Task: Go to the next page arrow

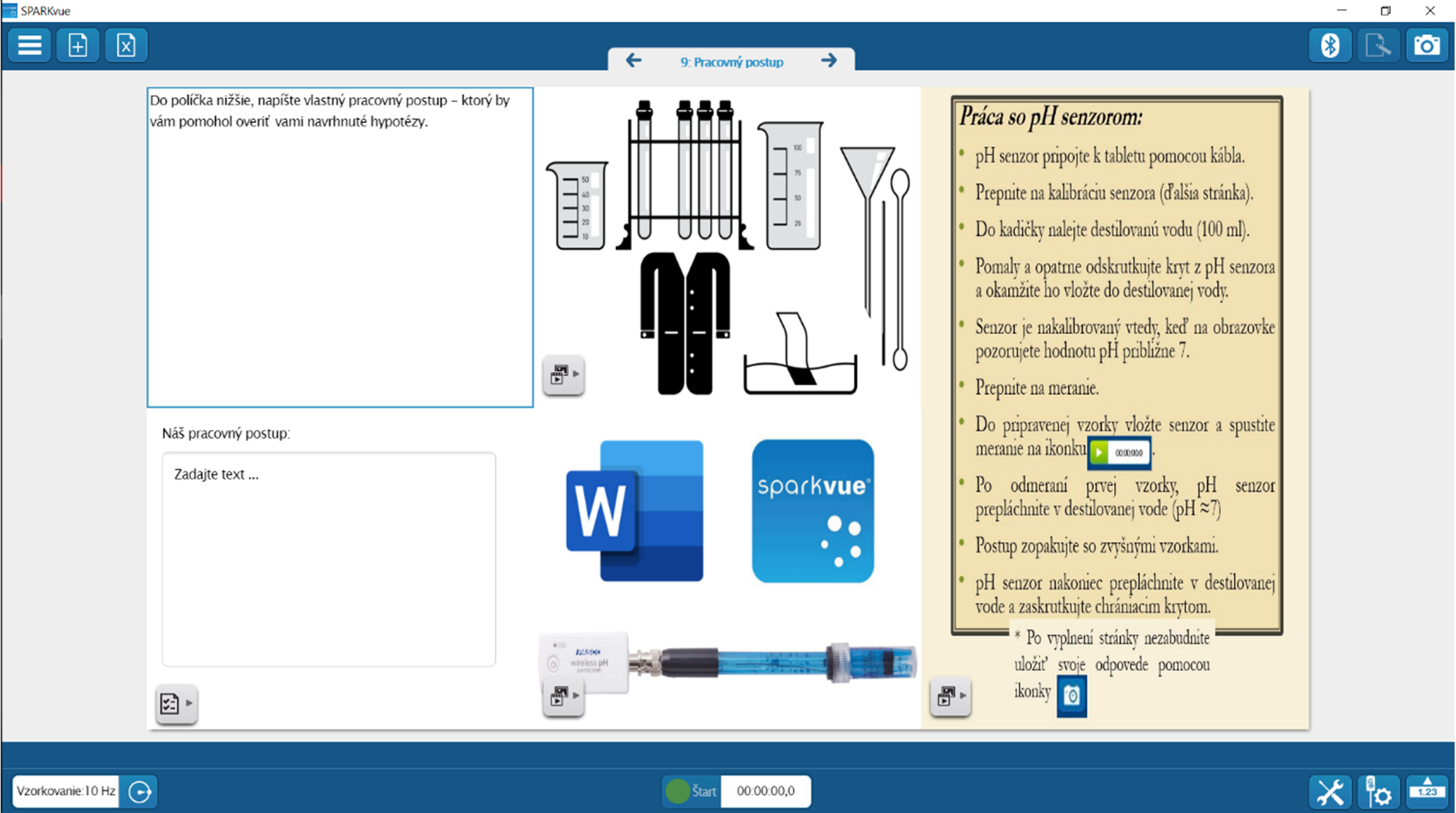Action: 829,61
